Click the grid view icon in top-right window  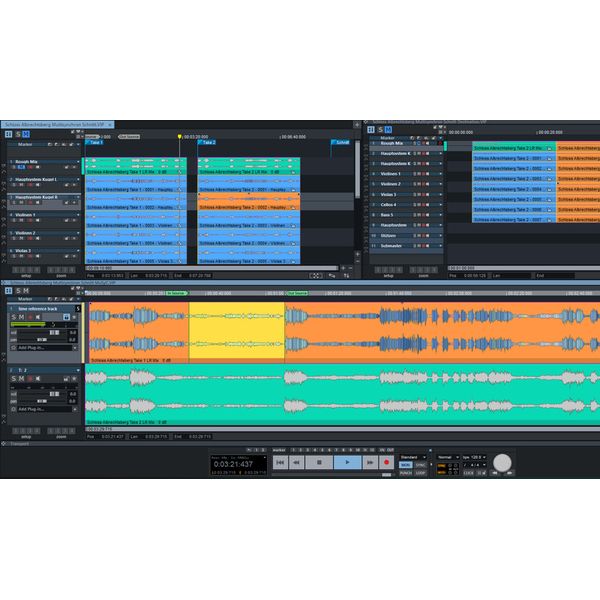[x=371, y=130]
